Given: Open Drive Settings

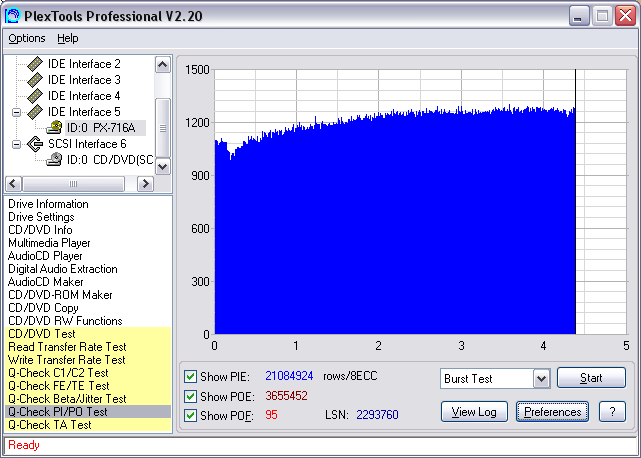Looking at the screenshot, I should tap(41, 217).
